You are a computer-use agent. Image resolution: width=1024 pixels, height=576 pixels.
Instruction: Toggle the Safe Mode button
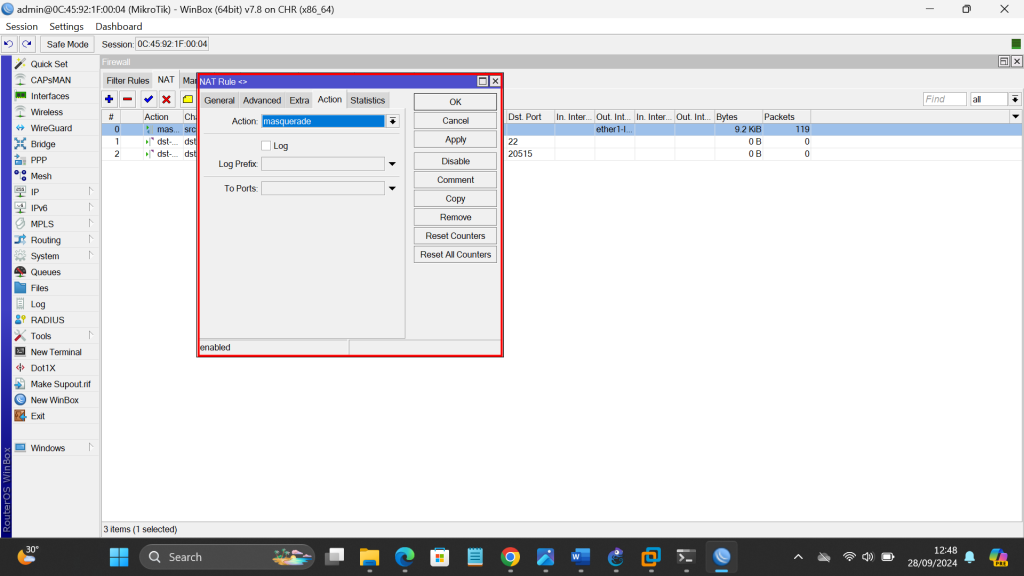point(67,44)
